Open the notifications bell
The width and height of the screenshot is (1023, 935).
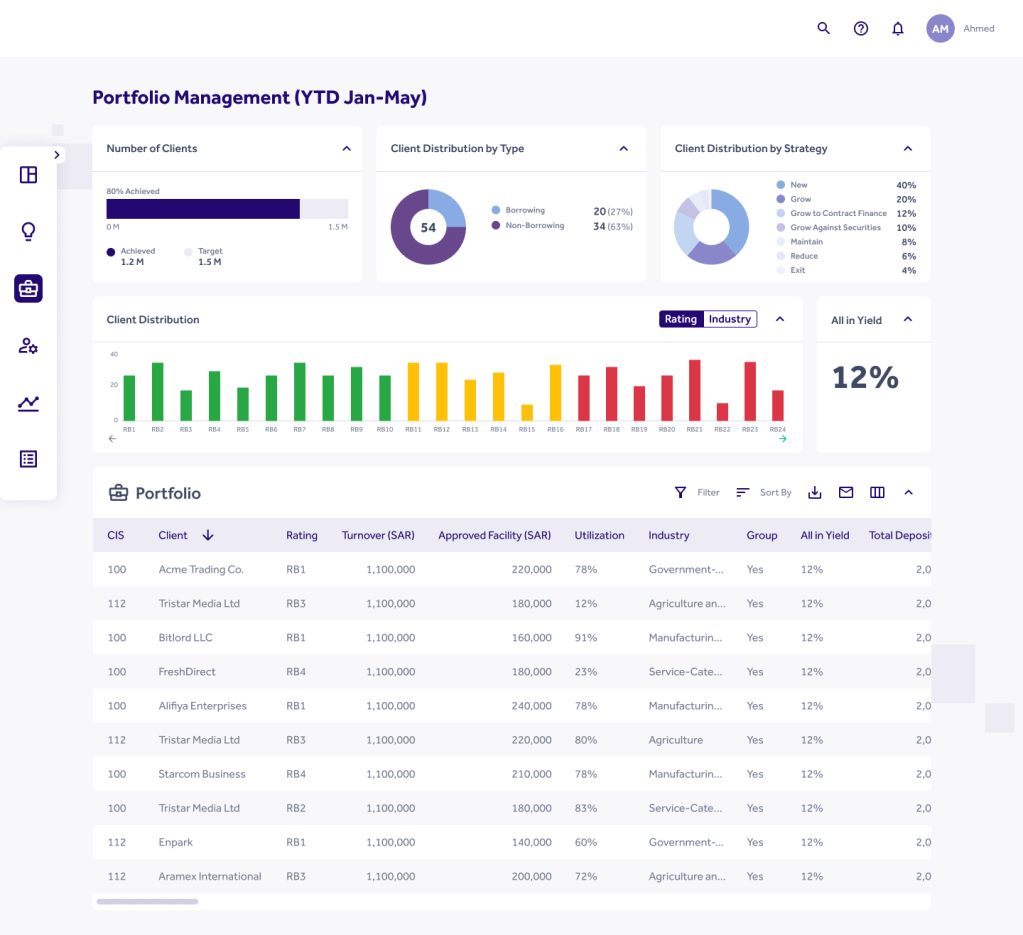coord(898,29)
